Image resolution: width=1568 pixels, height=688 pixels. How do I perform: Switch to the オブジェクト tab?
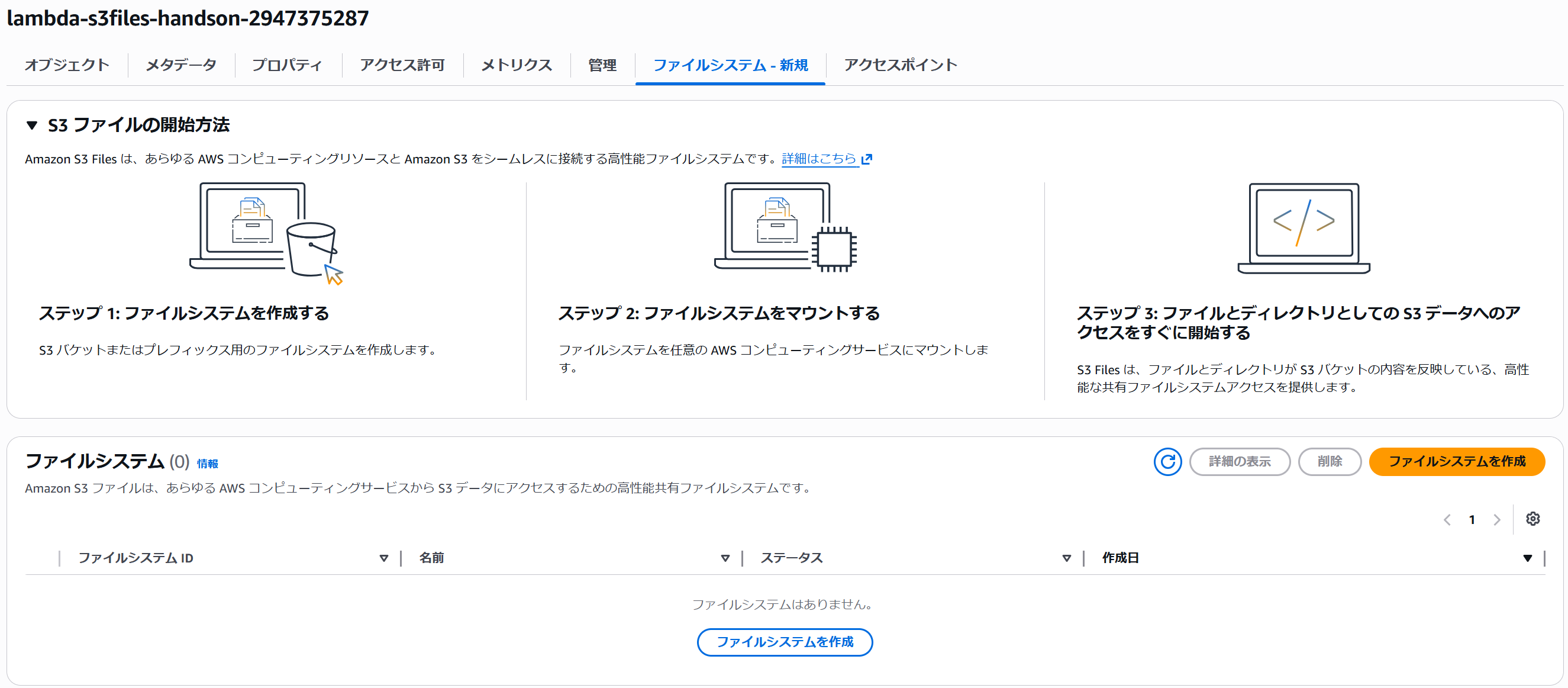[x=67, y=65]
